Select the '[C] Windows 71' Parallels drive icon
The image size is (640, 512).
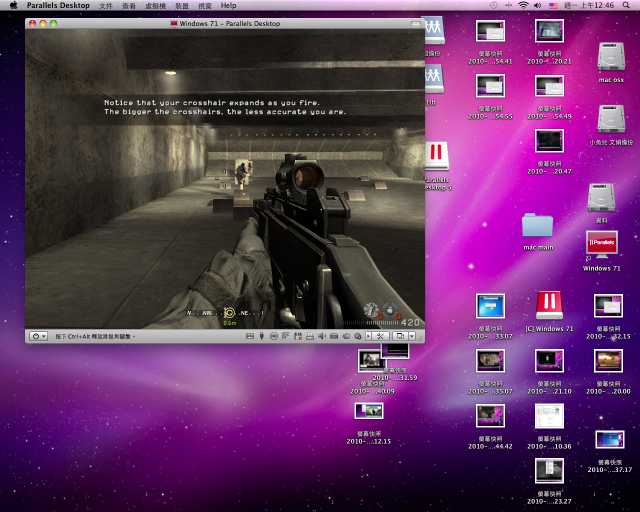tap(549, 305)
